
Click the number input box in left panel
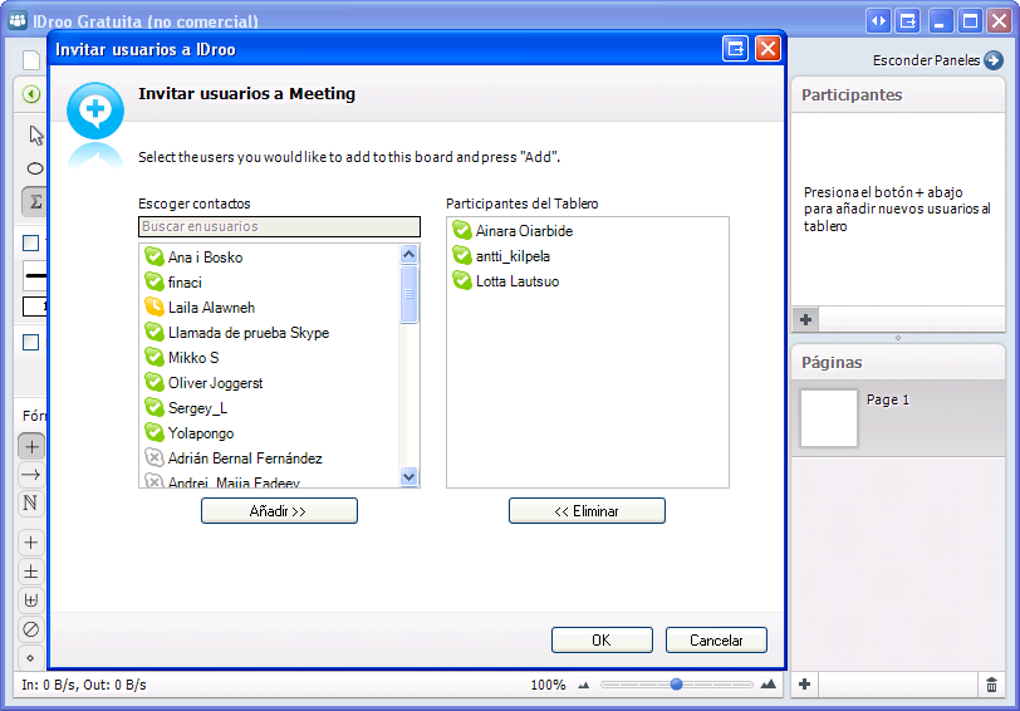coord(35,306)
